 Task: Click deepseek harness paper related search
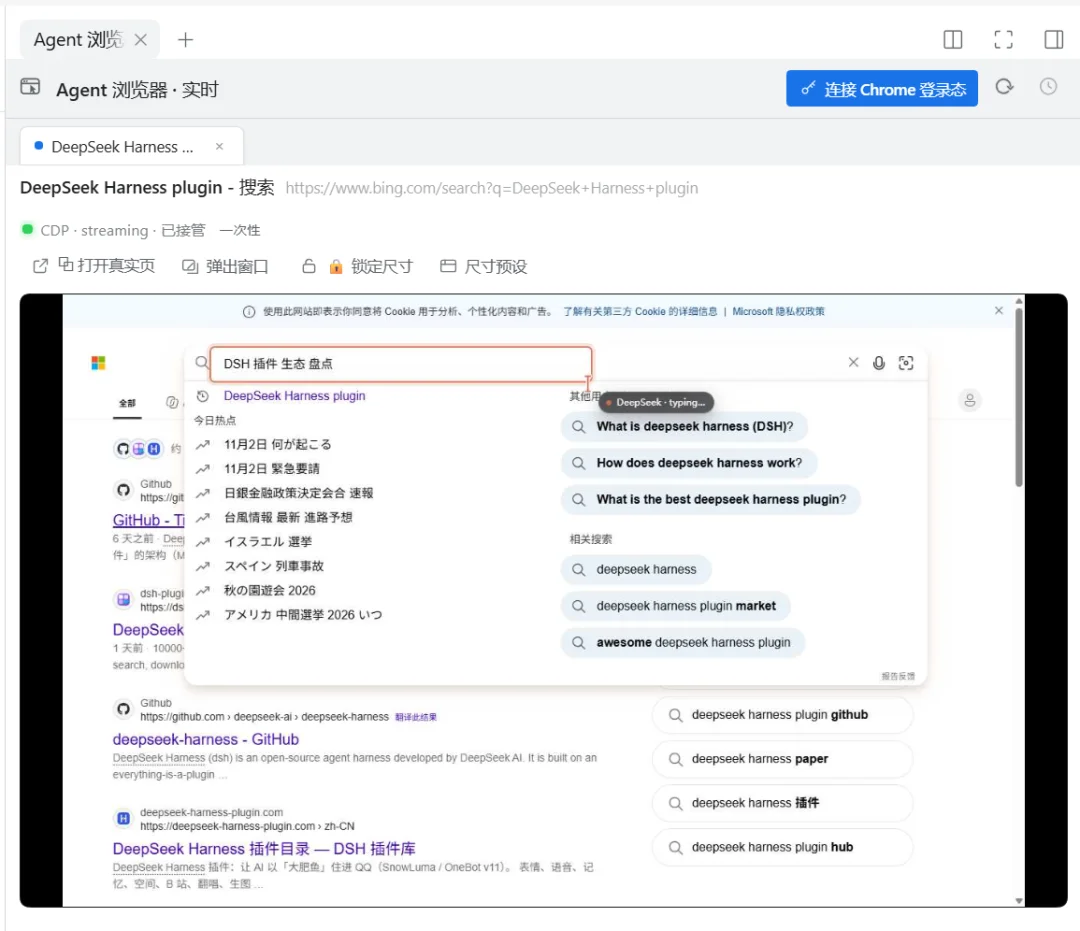click(x=782, y=759)
